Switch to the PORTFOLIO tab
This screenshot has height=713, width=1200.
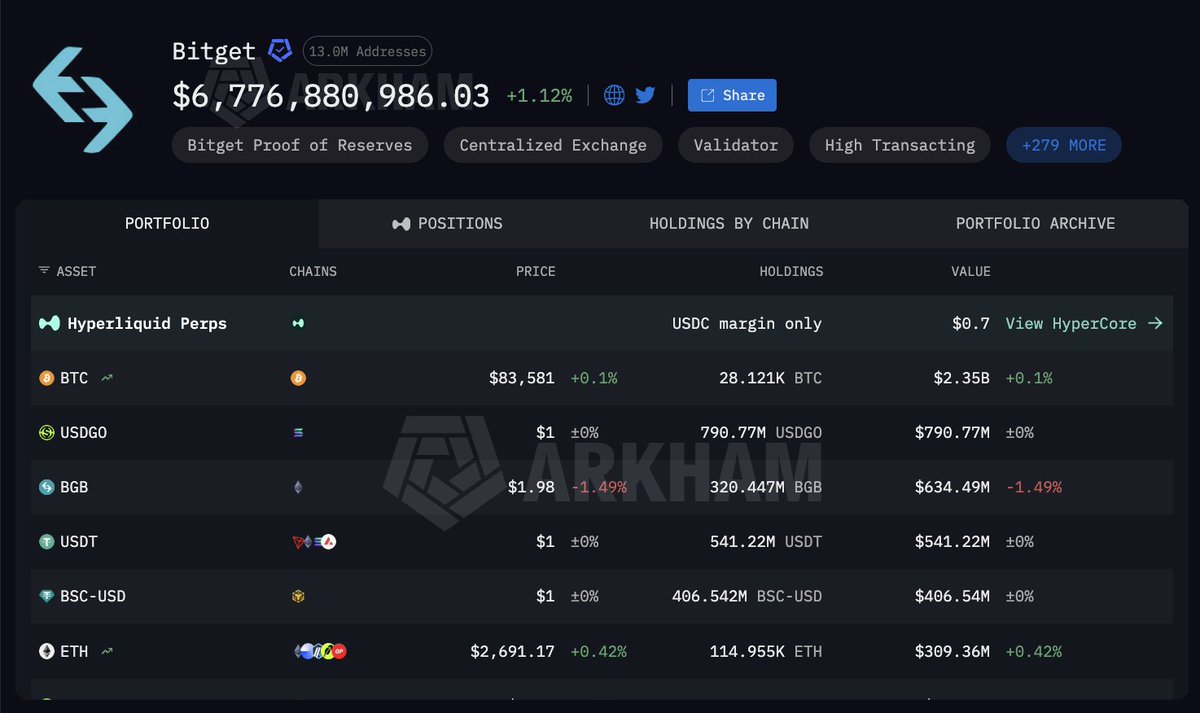(167, 224)
